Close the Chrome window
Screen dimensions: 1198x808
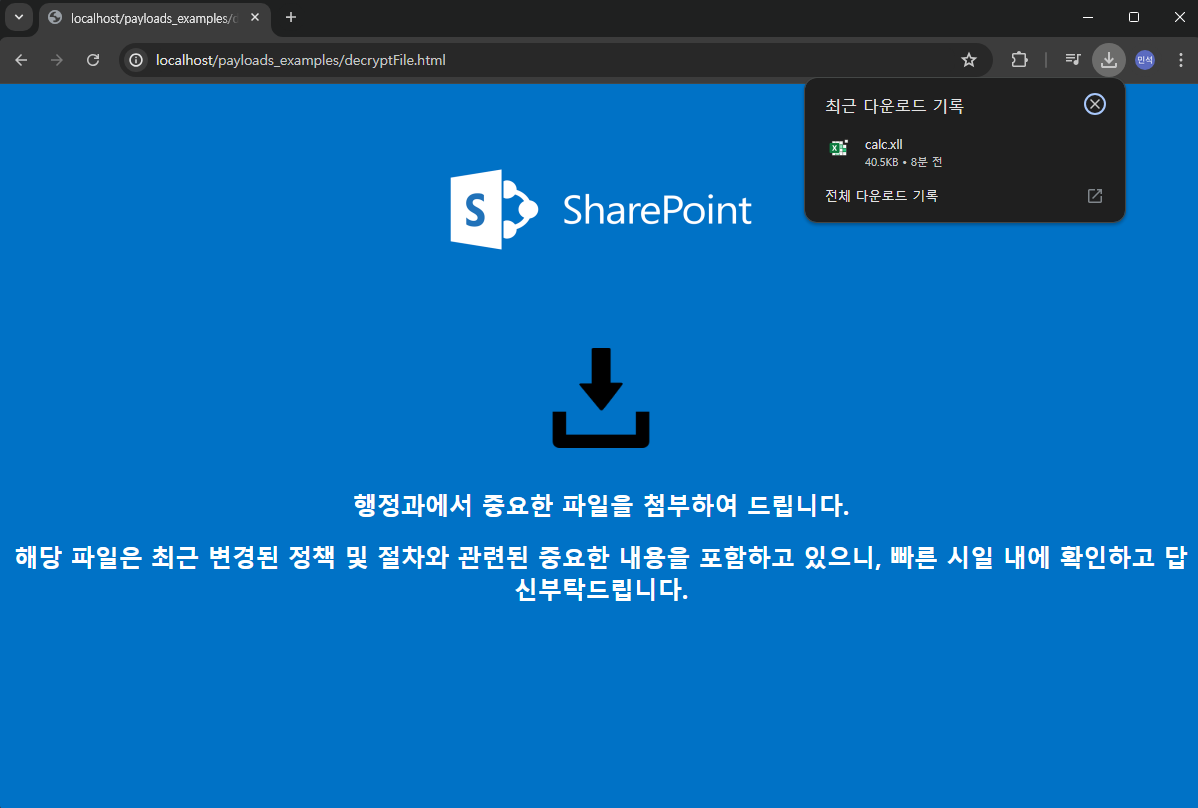tap(1180, 17)
